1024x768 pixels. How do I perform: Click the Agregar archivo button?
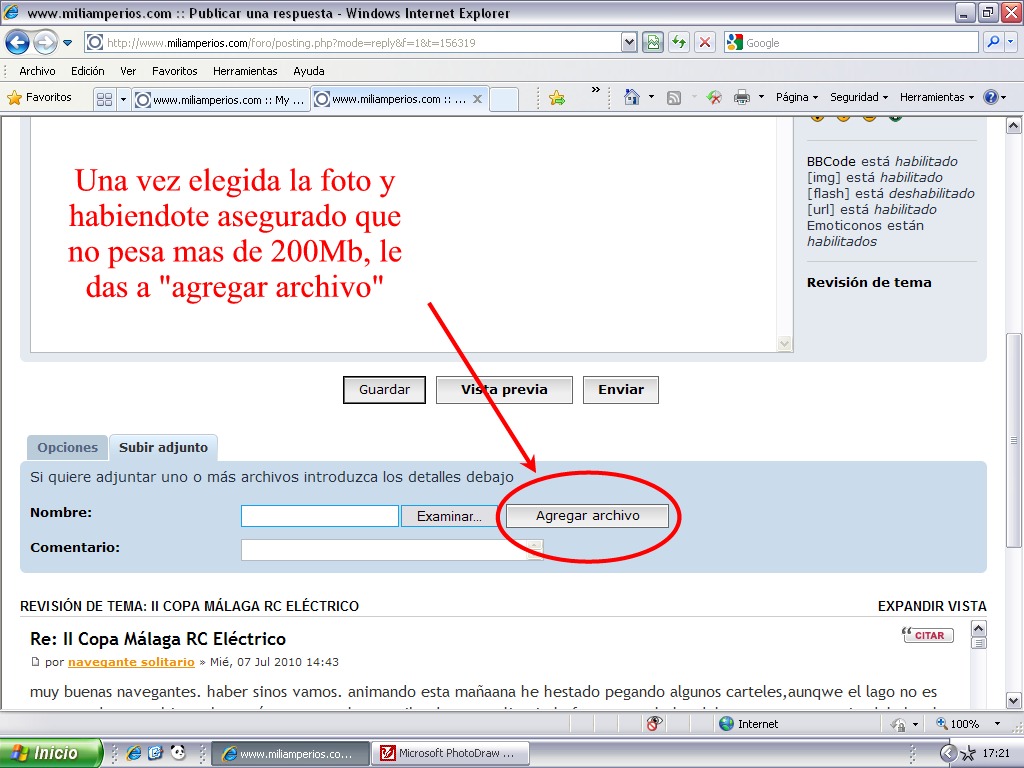587,516
